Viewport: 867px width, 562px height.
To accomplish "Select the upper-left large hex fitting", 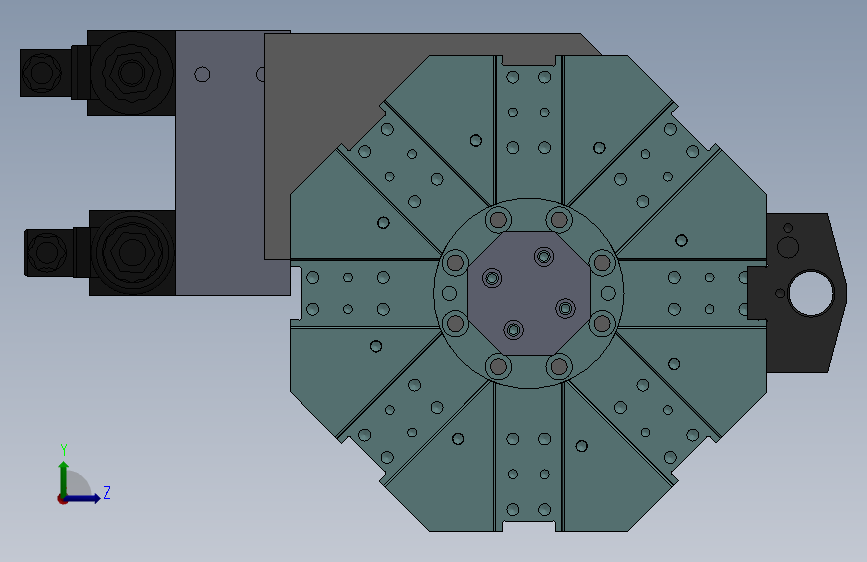I will (132, 72).
